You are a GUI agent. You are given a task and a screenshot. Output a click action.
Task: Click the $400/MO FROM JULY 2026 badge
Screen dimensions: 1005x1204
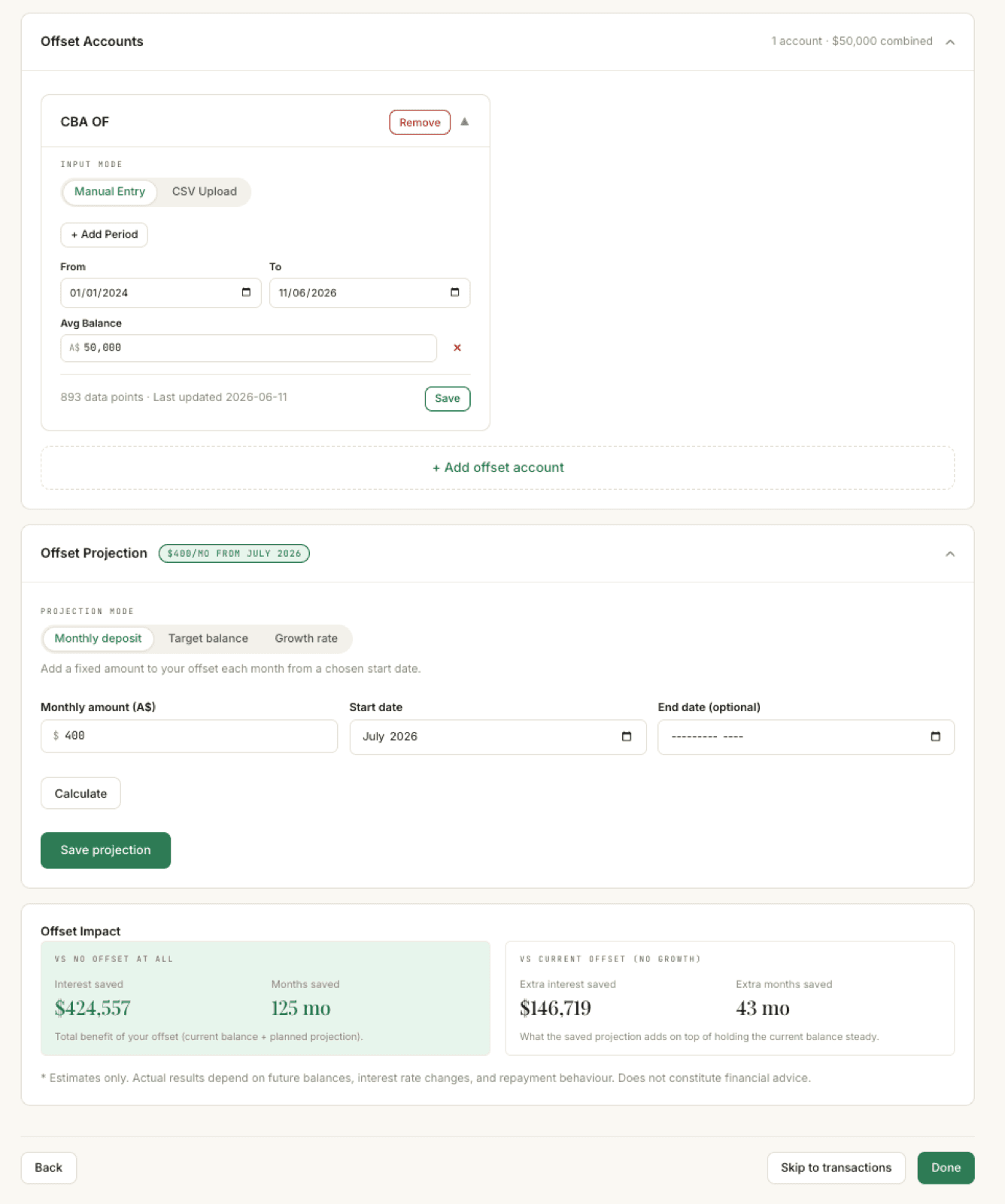pyautogui.click(x=234, y=554)
